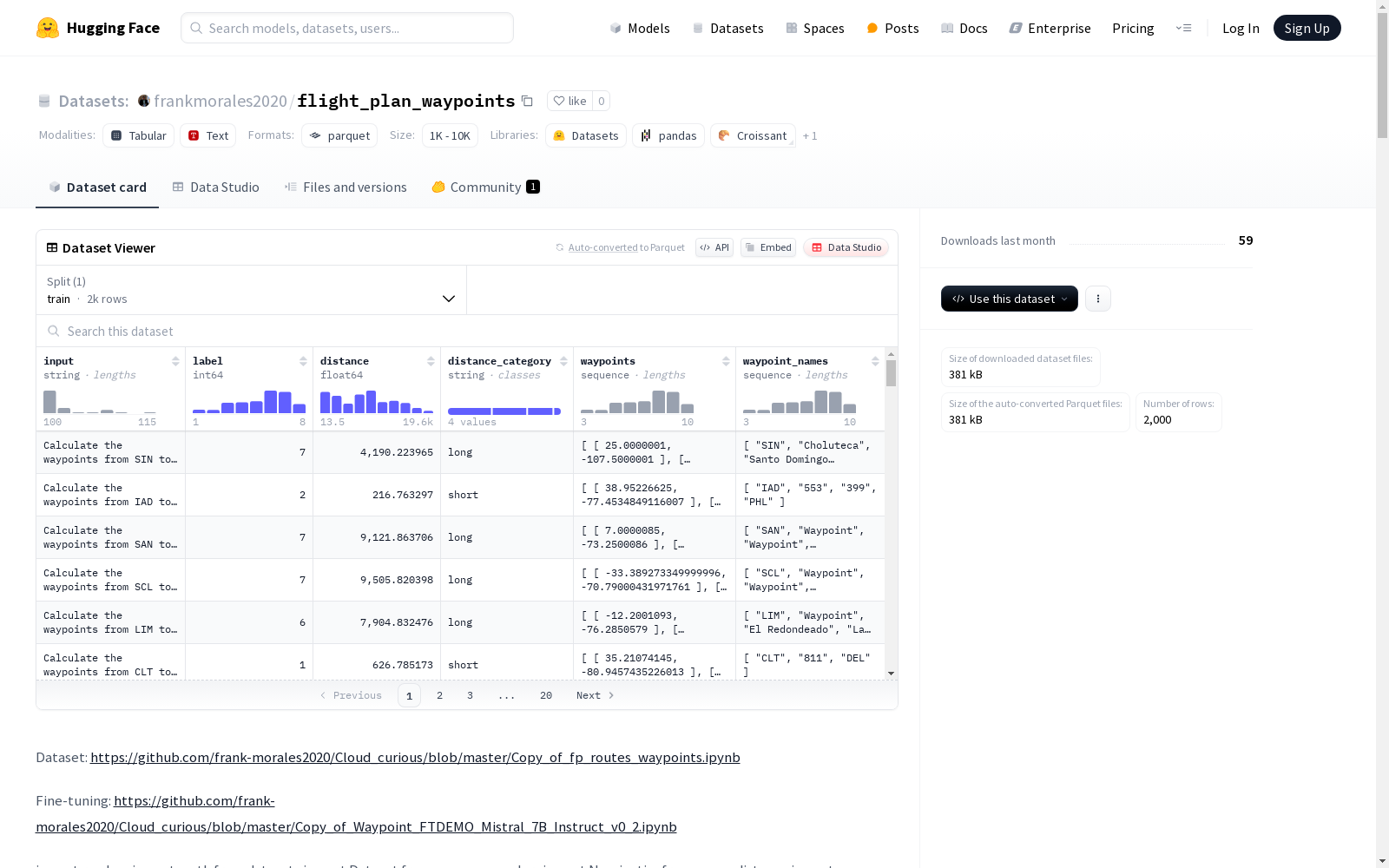Jump to page 20 of the table
The width and height of the screenshot is (1389, 868).
click(x=546, y=695)
